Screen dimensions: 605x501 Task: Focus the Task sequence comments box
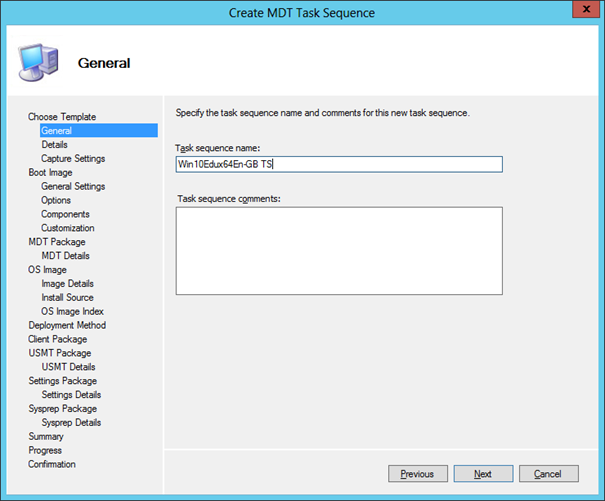click(x=338, y=251)
